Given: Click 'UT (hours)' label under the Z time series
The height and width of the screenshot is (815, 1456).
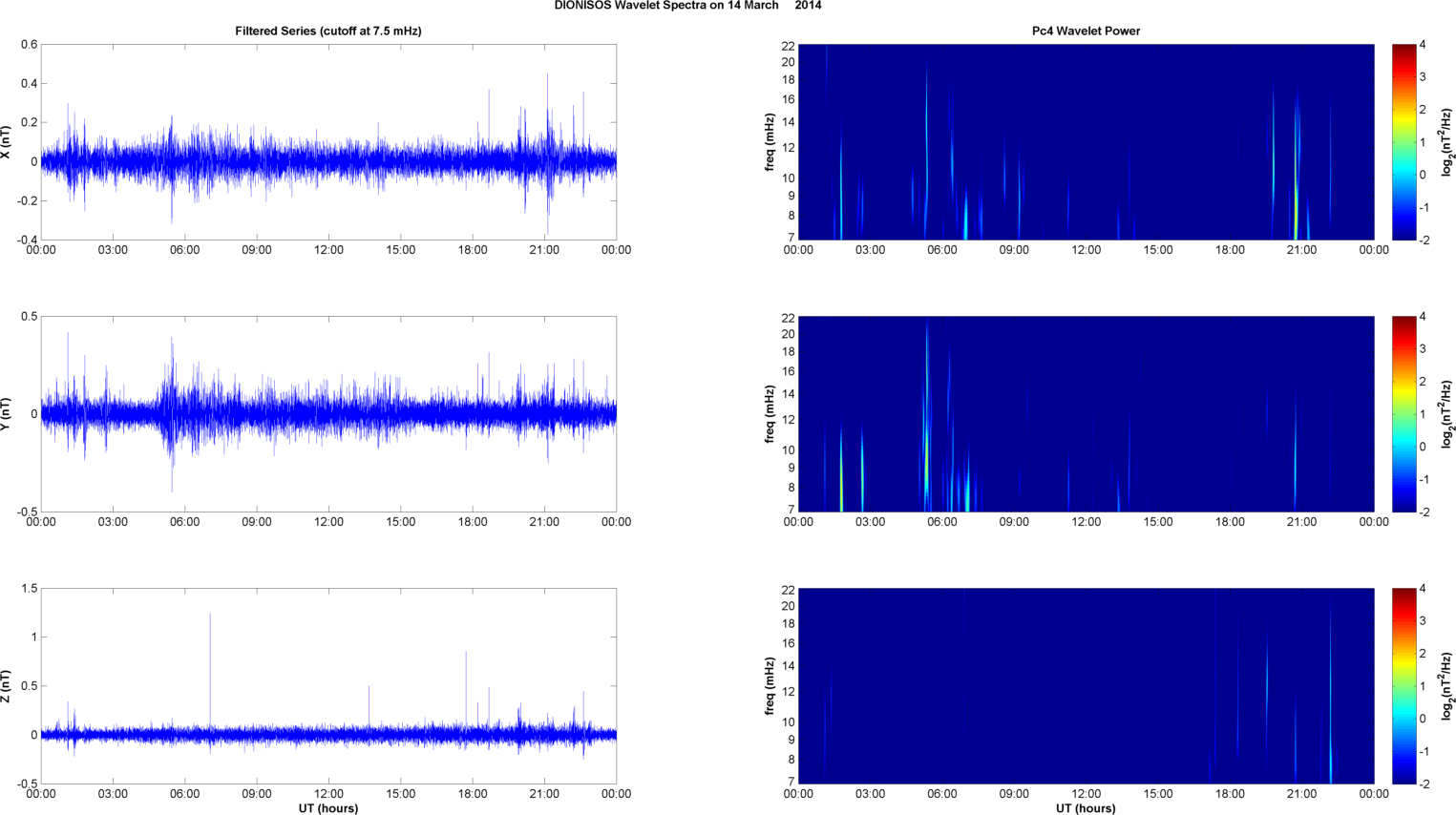Looking at the screenshot, I should point(328,808).
